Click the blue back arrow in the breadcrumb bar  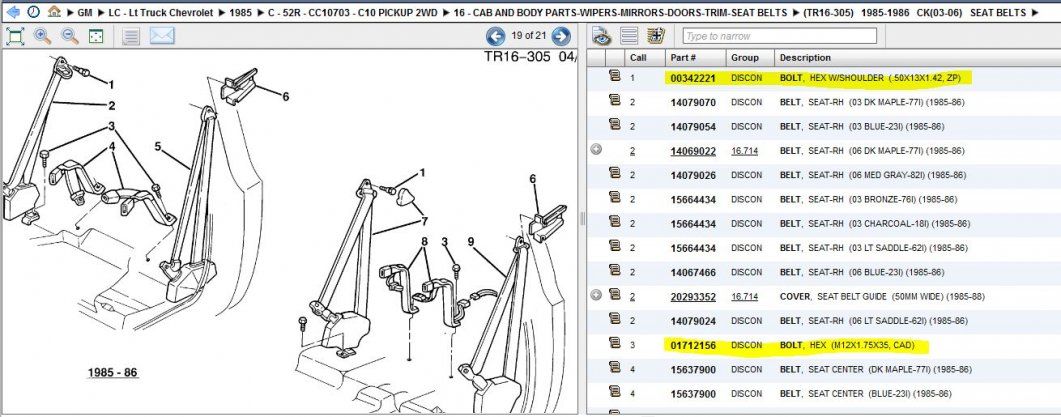point(12,12)
